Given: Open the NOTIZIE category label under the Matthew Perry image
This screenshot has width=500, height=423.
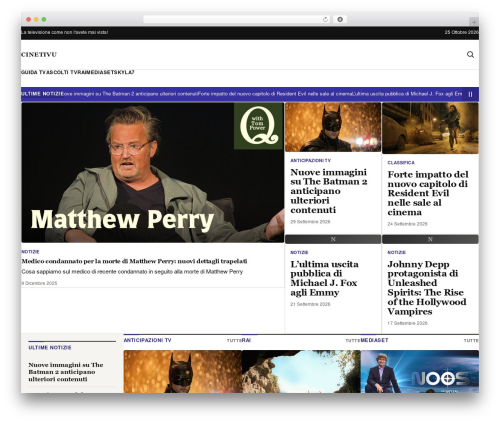Looking at the screenshot, I should click(x=30, y=252).
